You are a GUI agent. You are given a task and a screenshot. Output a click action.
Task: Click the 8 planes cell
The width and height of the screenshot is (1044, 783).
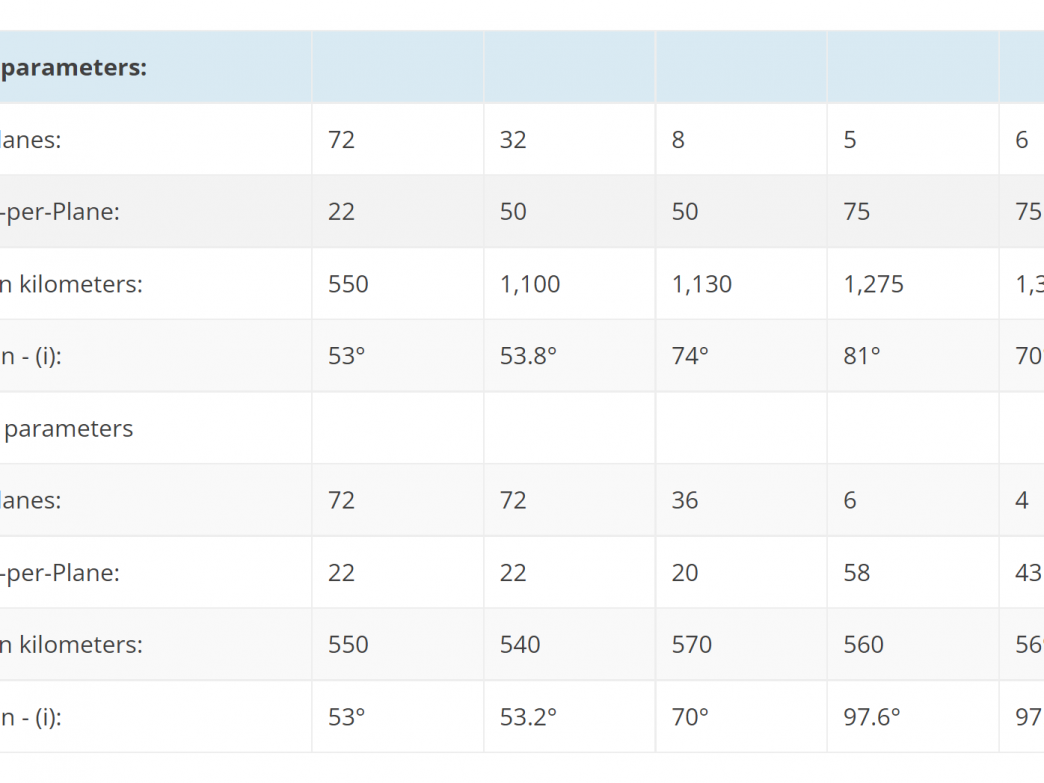coord(741,140)
